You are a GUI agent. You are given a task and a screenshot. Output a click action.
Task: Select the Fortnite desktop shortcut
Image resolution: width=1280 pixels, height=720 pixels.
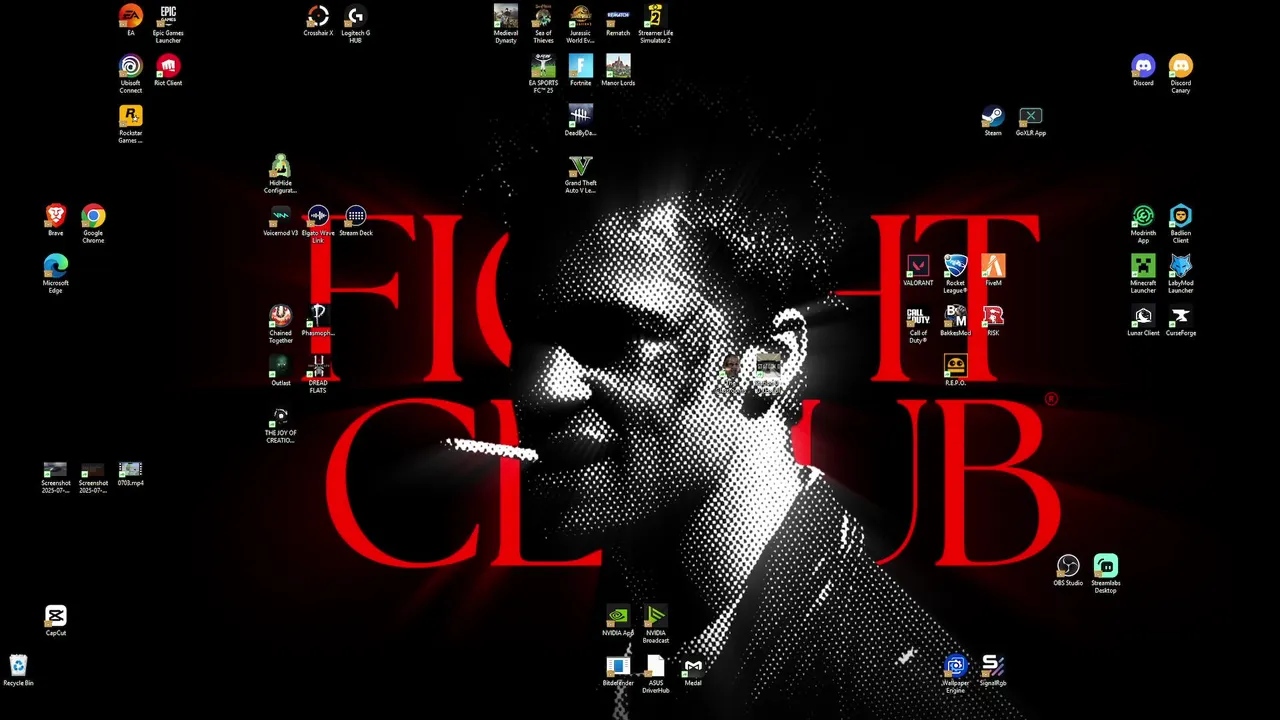[580, 67]
